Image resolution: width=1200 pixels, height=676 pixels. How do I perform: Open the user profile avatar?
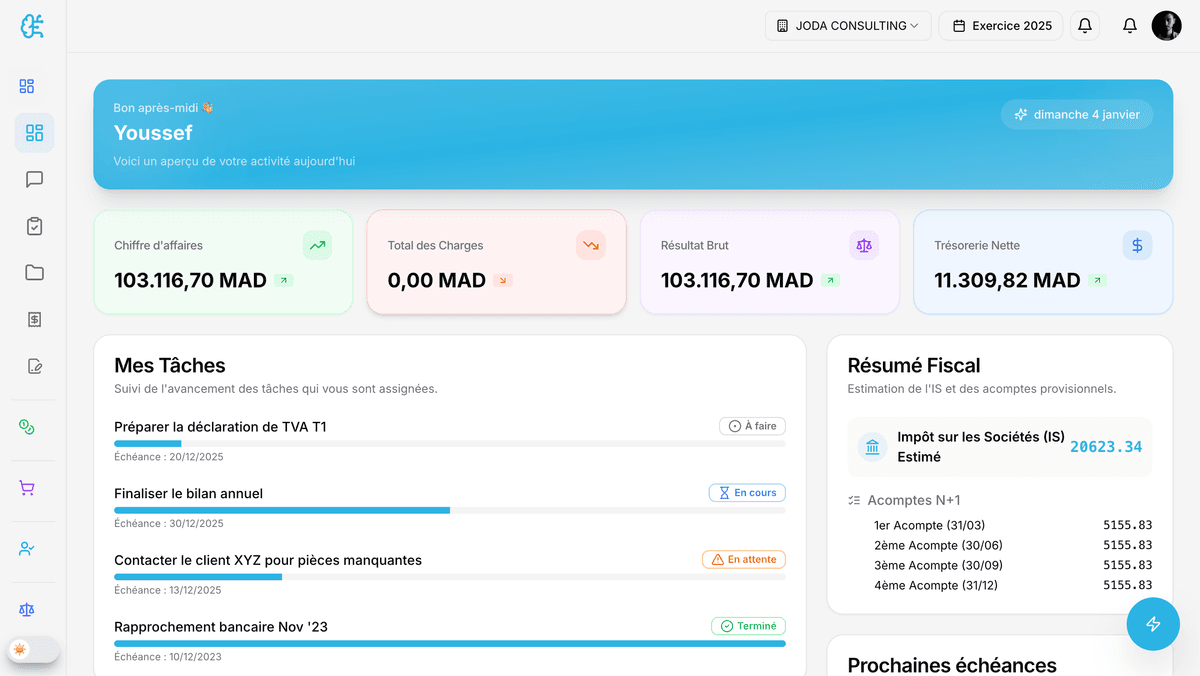(1167, 26)
